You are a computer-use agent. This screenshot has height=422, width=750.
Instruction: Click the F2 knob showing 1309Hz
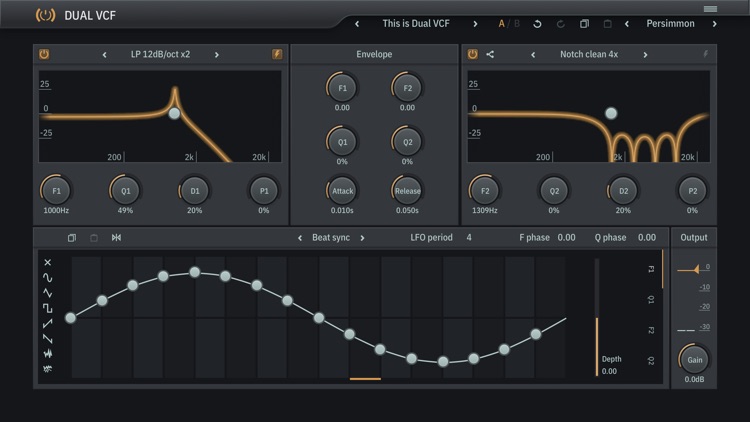[485, 190]
